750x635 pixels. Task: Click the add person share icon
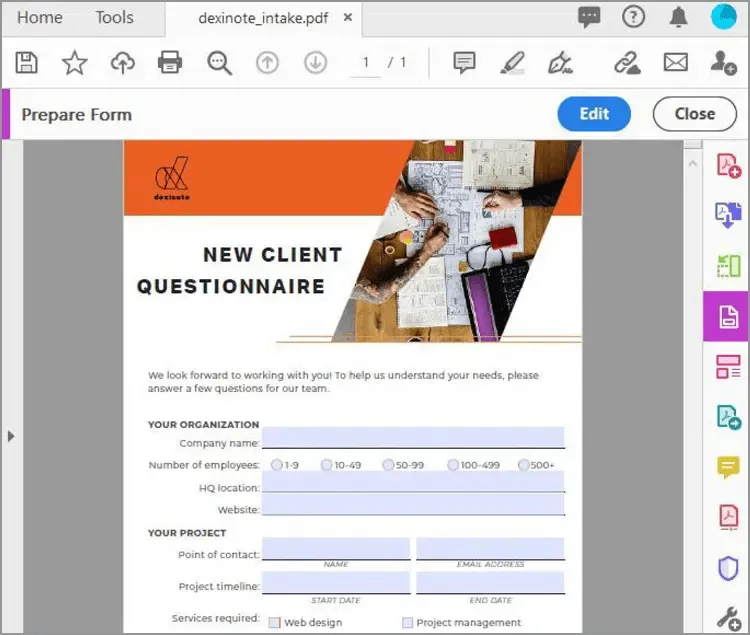pyautogui.click(x=723, y=63)
